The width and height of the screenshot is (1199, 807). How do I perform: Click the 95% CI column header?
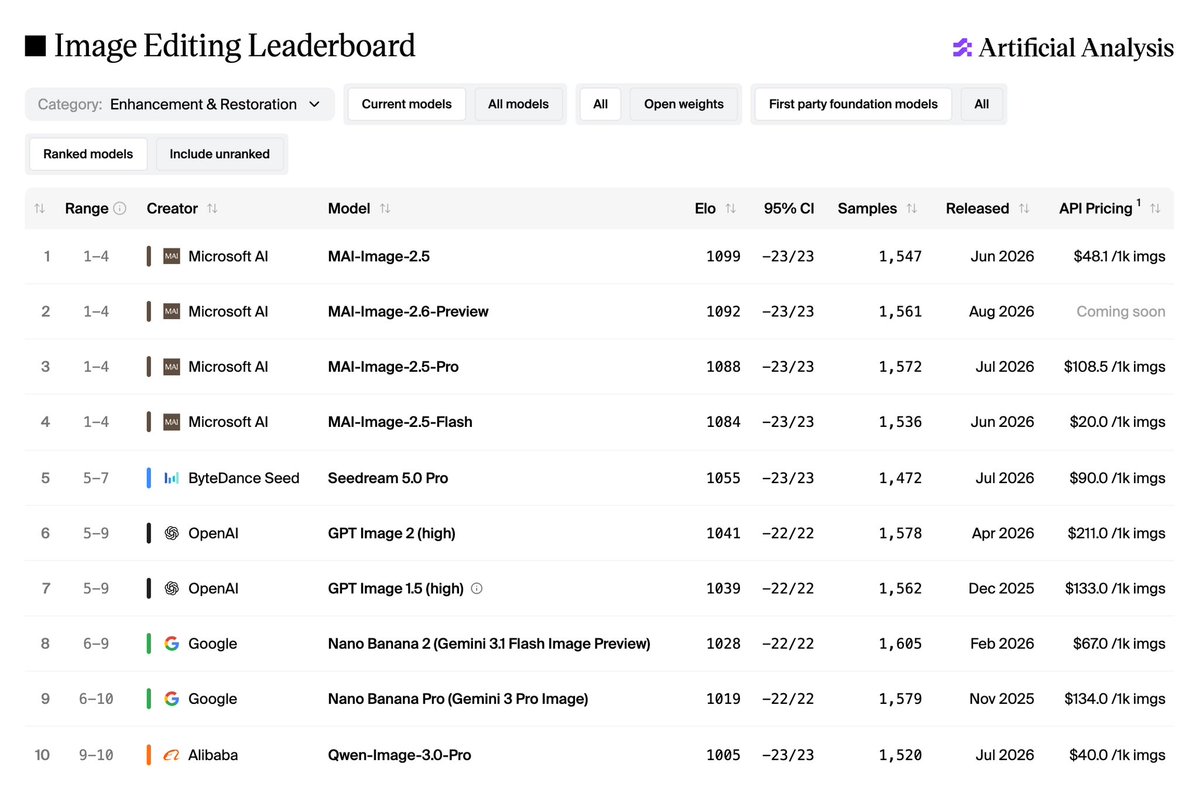[x=788, y=208]
